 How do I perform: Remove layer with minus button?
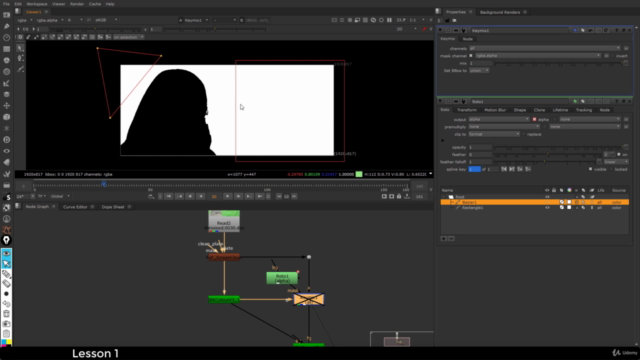tap(451, 238)
